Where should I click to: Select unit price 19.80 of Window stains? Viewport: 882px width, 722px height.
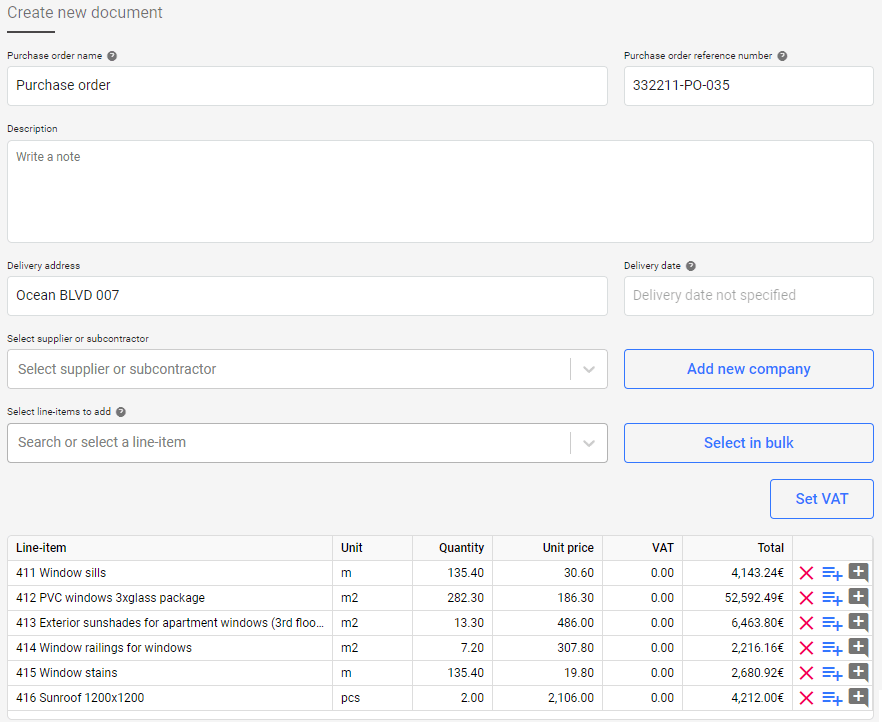(x=579, y=673)
